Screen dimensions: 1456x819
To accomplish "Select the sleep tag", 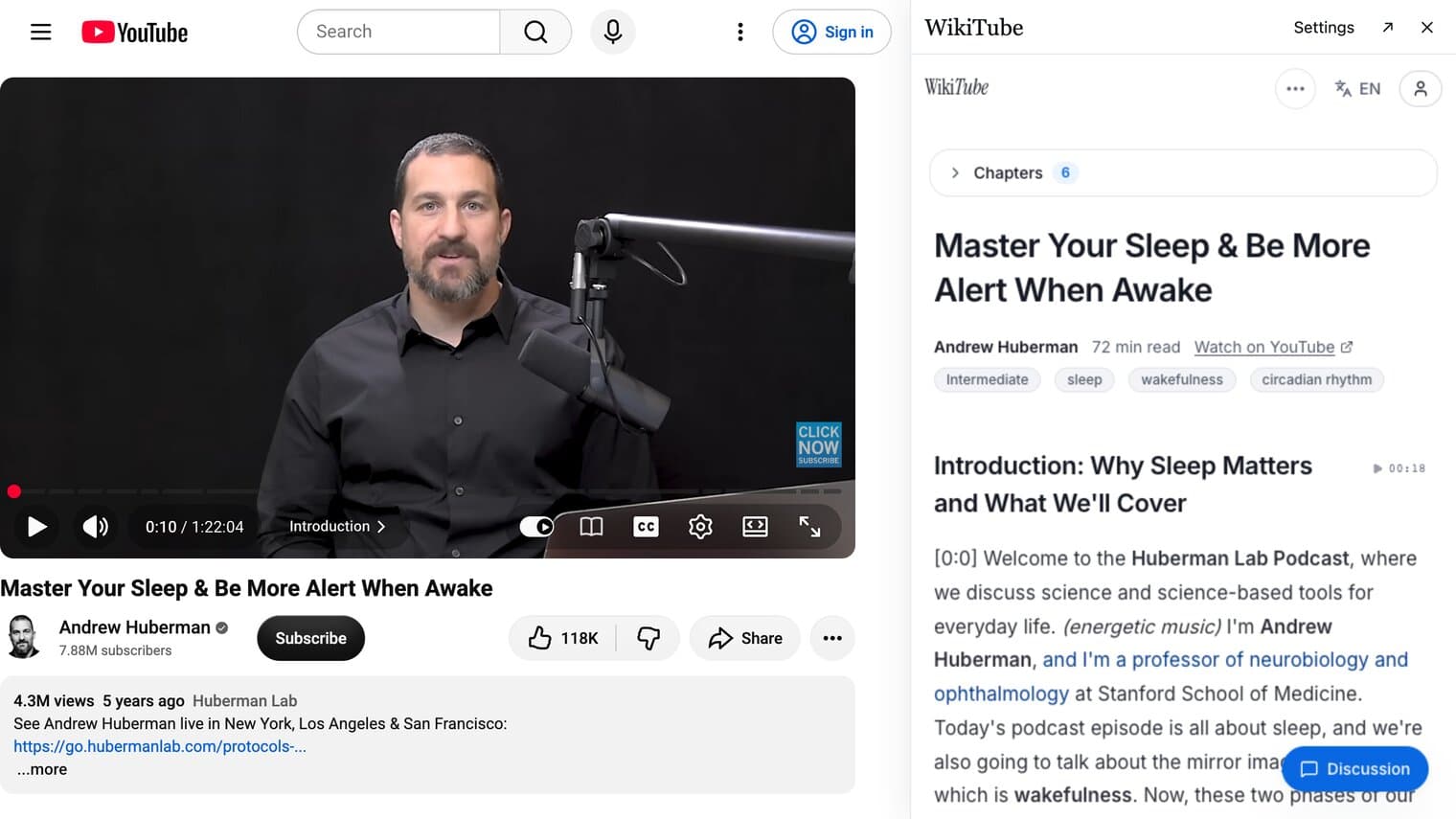I will pyautogui.click(x=1084, y=379).
